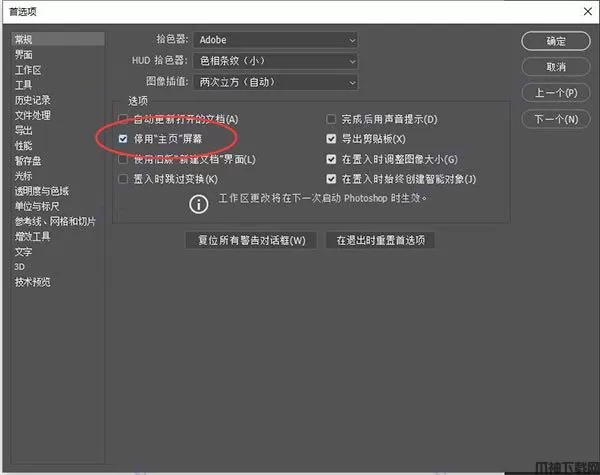This screenshot has height=475, width=600.
Task: Uncheck 停用"主页"屏幕 checkbox
Action: coord(123,139)
